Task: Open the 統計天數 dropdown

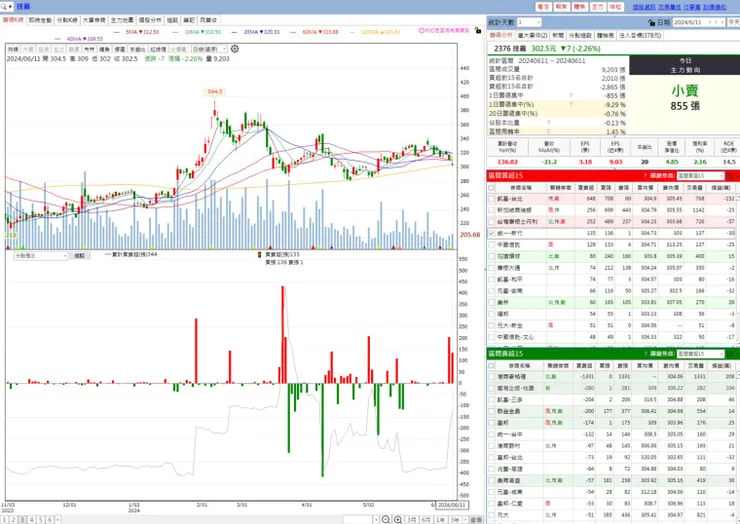Action: [529, 22]
